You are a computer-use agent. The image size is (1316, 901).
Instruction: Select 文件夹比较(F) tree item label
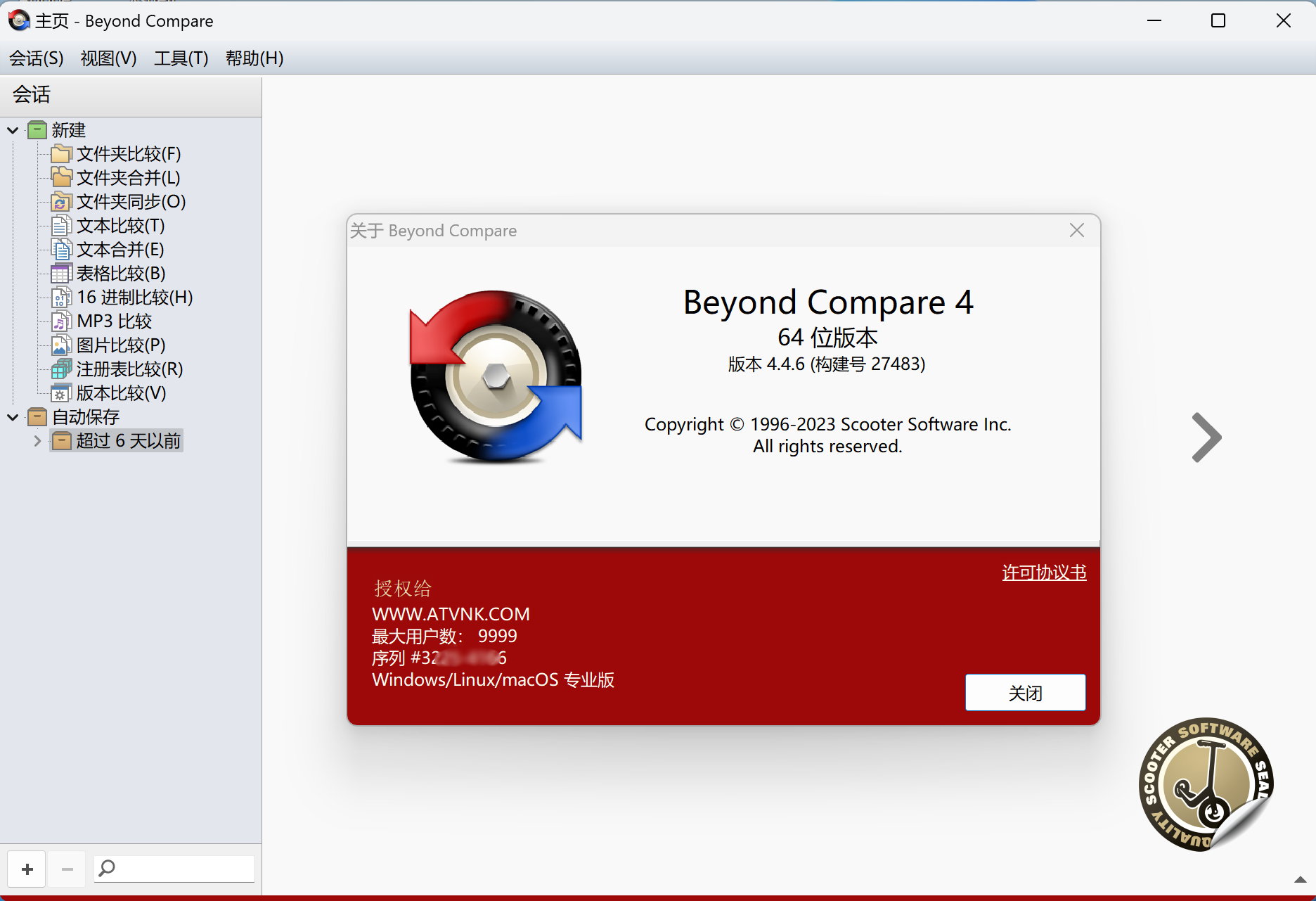point(129,154)
